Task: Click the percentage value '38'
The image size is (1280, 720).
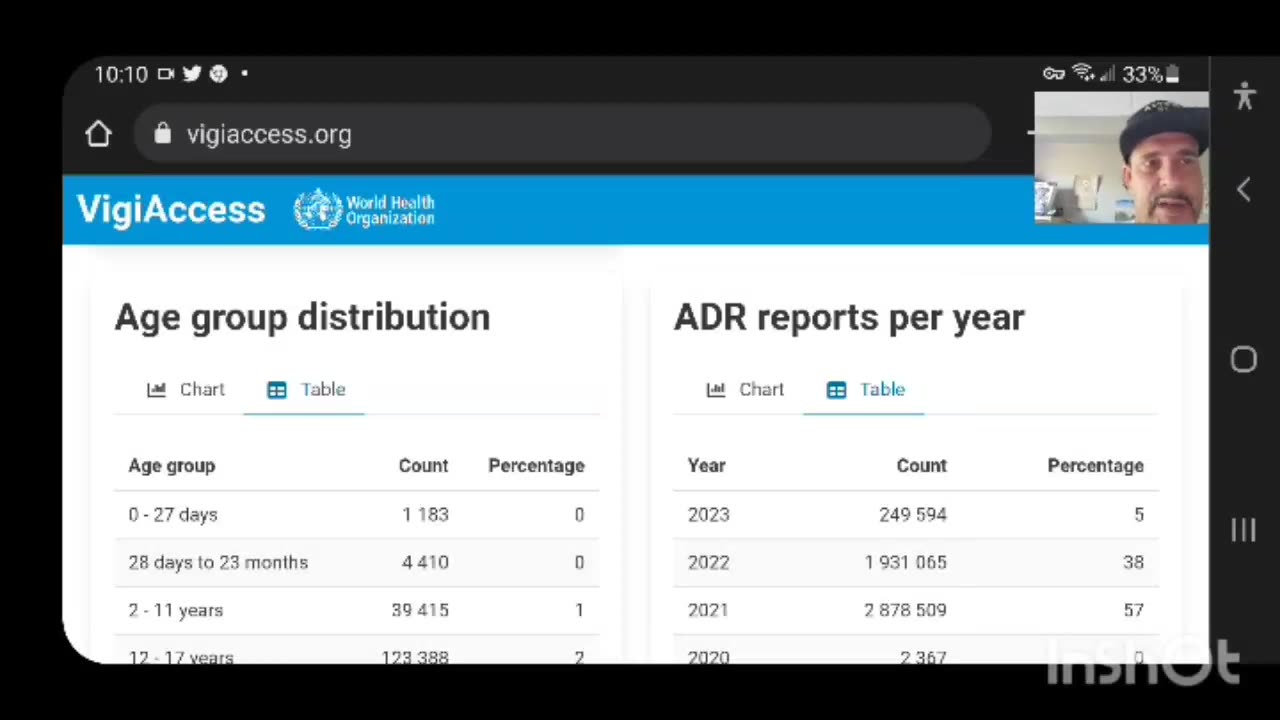Action: click(x=1133, y=562)
